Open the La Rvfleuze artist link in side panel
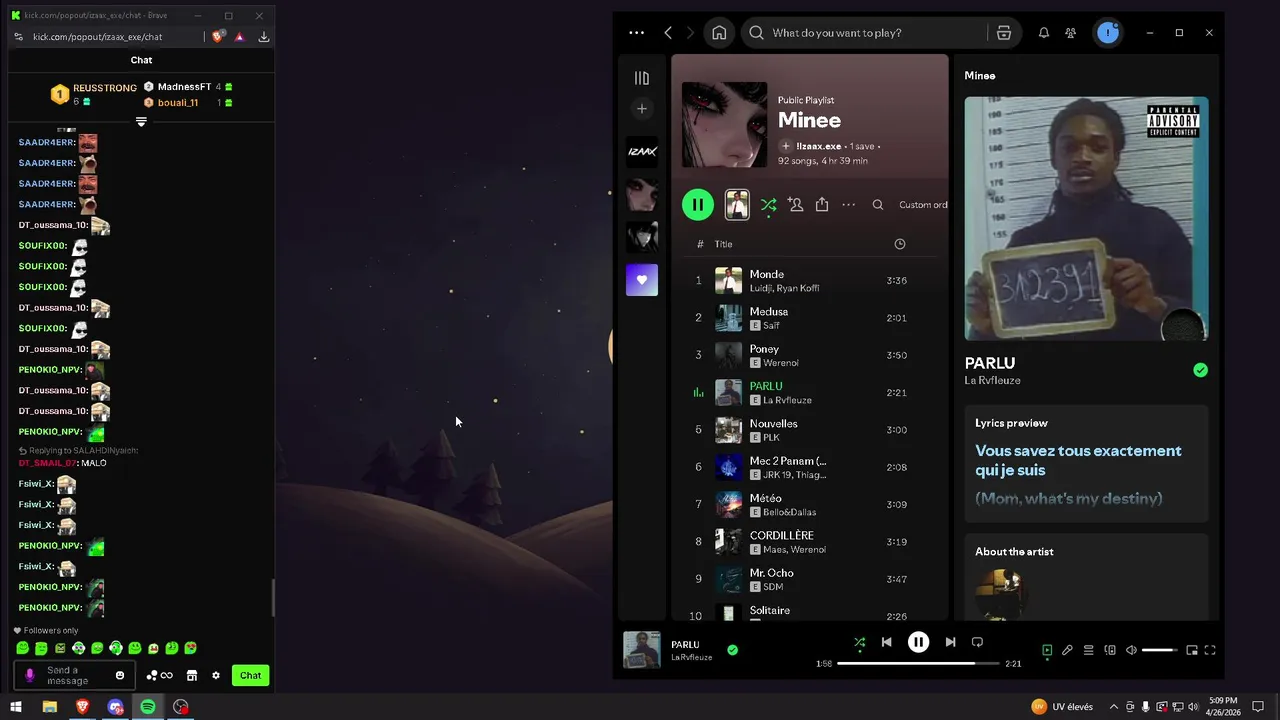Viewport: 1280px width, 720px height. [992, 381]
